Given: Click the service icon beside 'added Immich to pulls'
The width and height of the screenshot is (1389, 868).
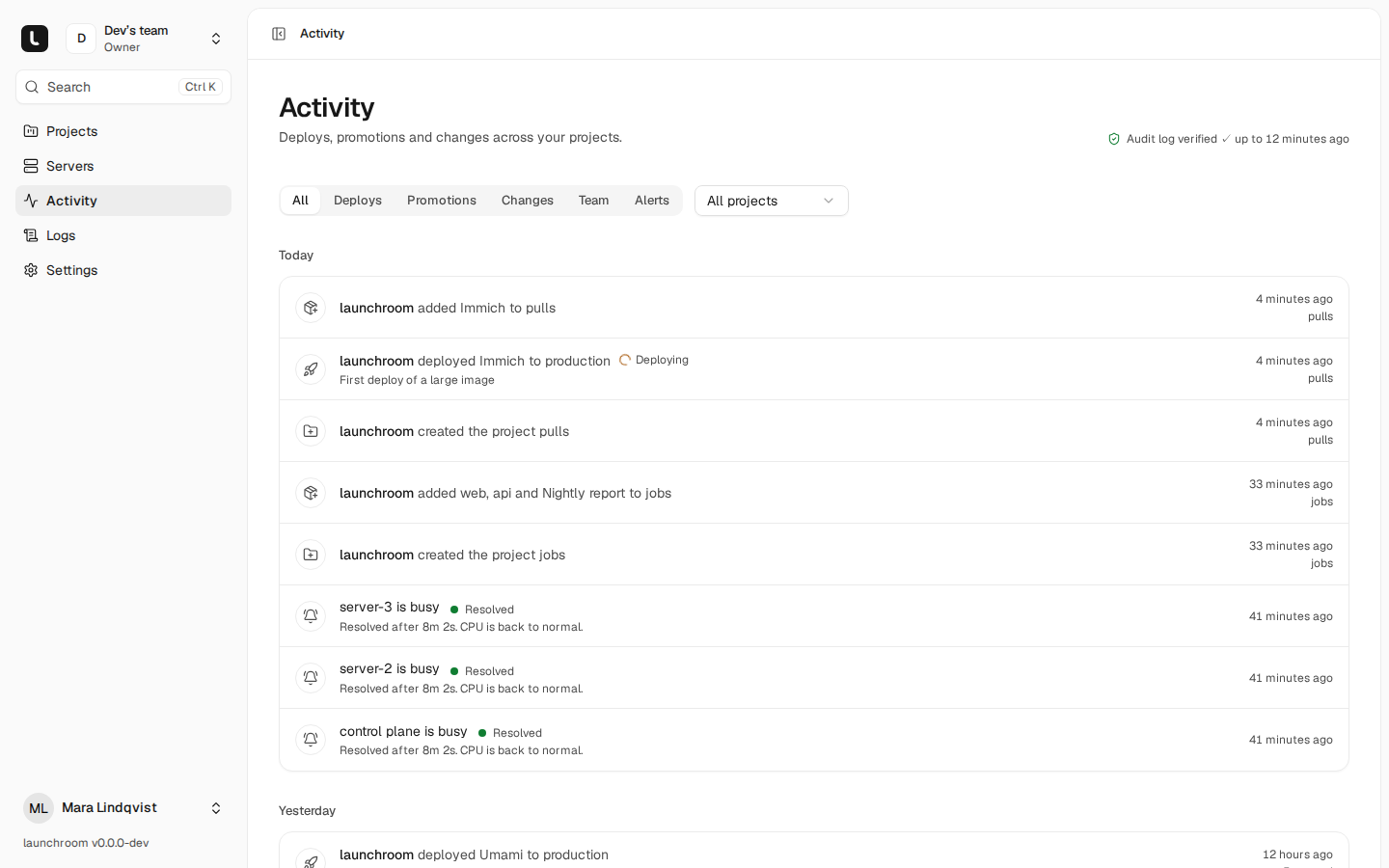Looking at the screenshot, I should pyautogui.click(x=311, y=308).
